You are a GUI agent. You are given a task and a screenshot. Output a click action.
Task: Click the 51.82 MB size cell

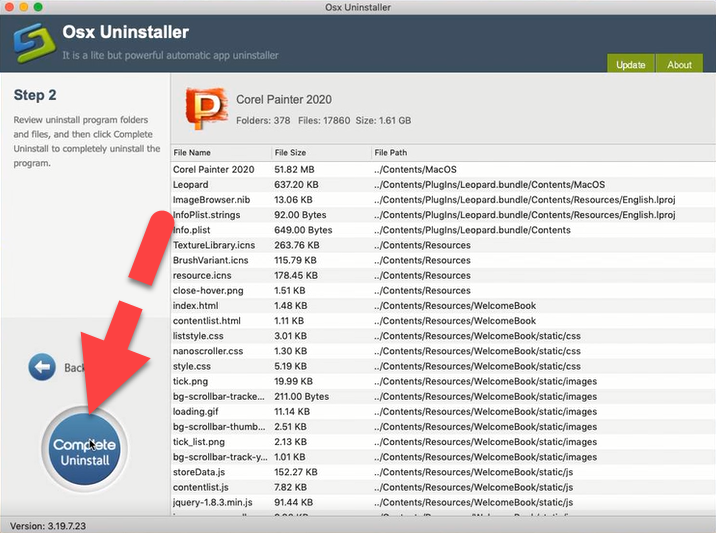click(295, 169)
